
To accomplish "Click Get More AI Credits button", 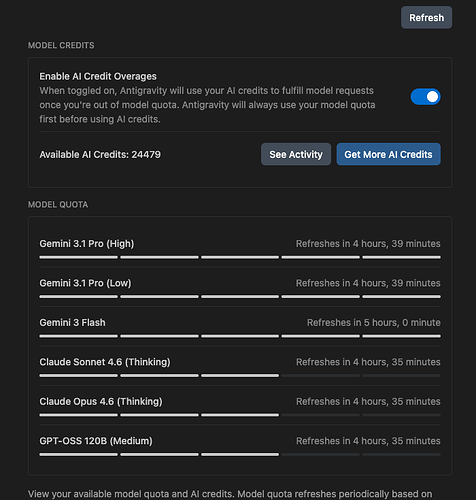I will (388, 154).
